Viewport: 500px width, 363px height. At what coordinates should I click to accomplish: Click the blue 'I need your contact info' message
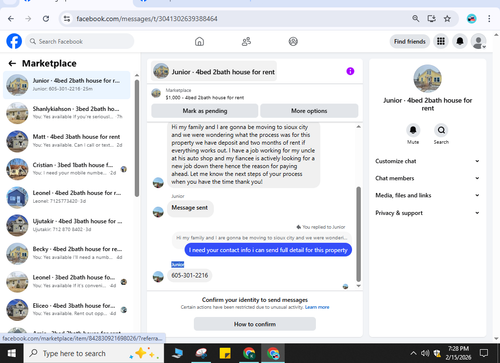point(268,250)
